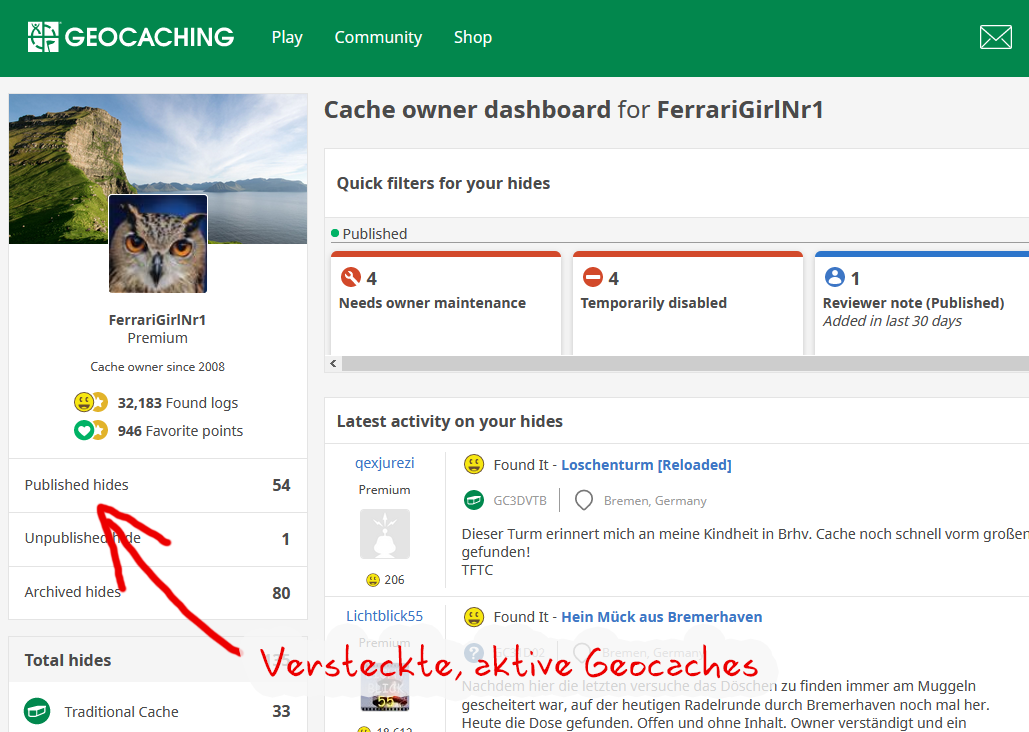This screenshot has height=732, width=1029.
Task: Open the Community menu
Action: 378,37
